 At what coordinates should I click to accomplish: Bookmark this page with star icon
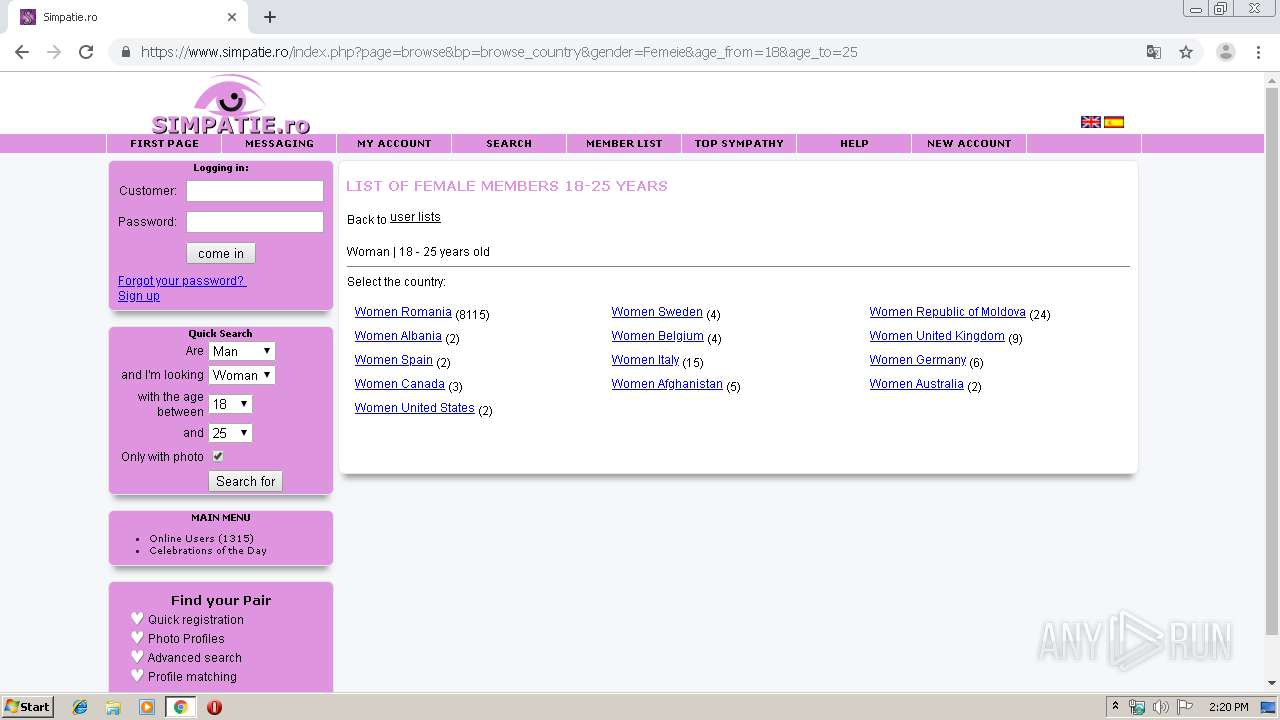(x=1186, y=52)
